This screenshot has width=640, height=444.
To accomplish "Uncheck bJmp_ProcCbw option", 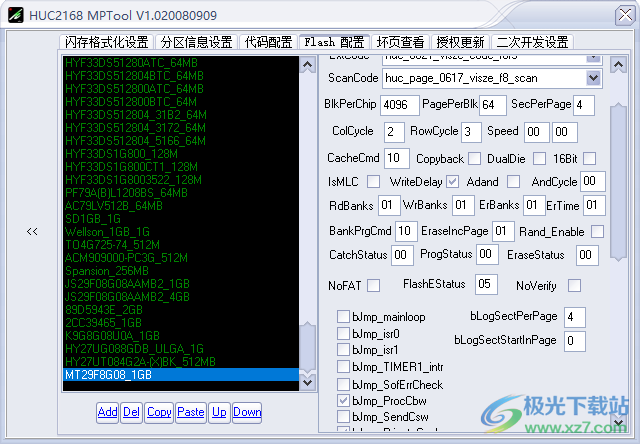I will pyautogui.click(x=343, y=400).
